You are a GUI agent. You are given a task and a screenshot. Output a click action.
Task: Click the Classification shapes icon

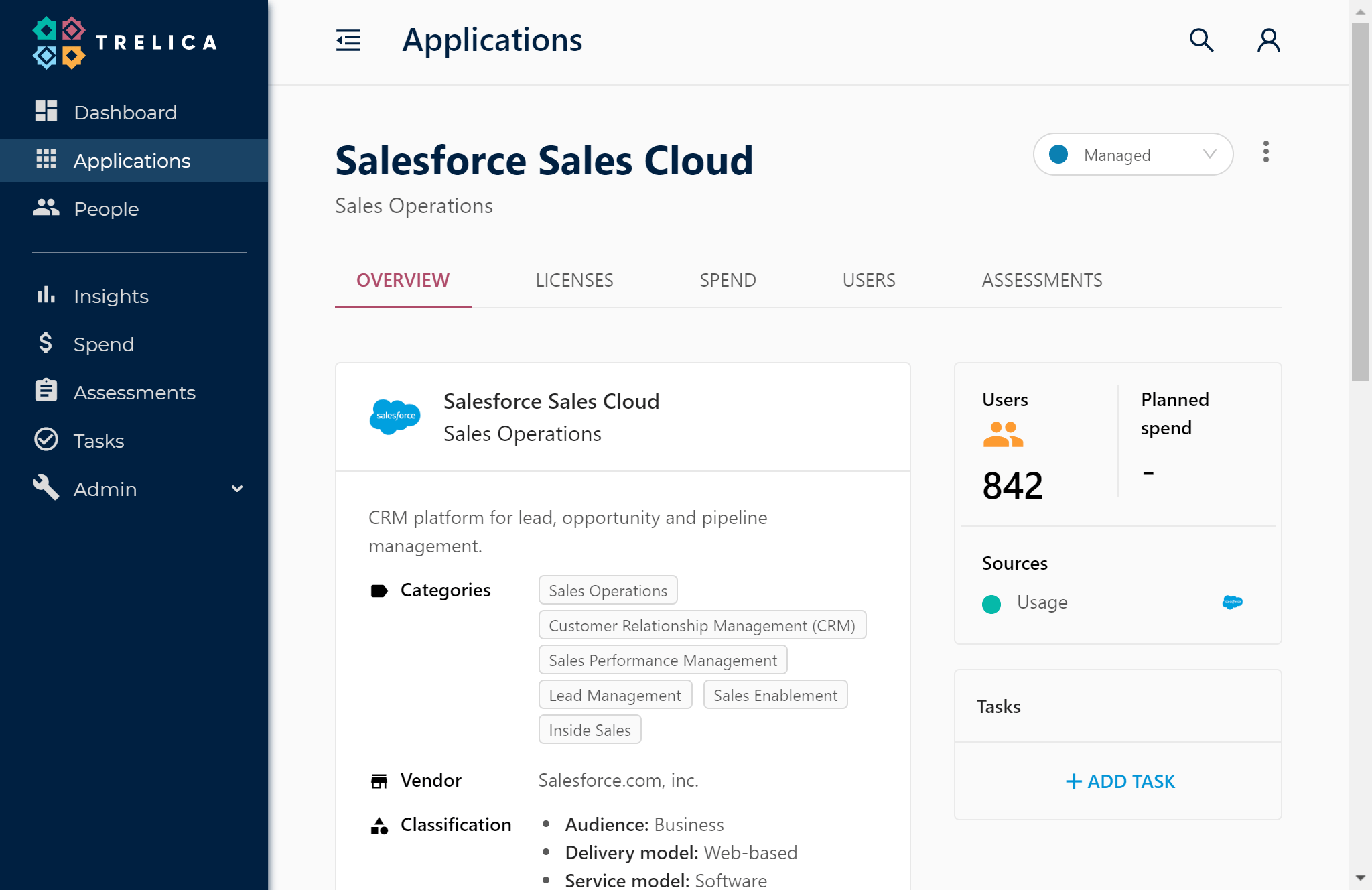[379, 826]
